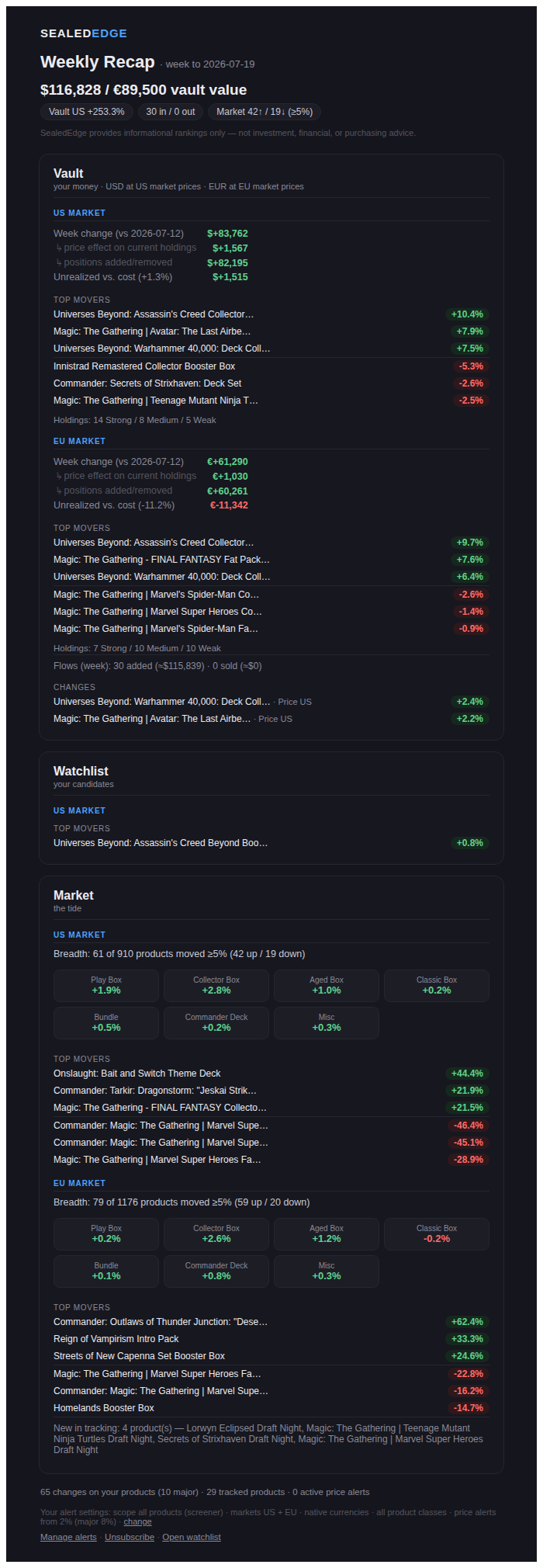This screenshot has width=543, height=1568.
Task: Open the Manage alerts link
Action: coord(68,1537)
